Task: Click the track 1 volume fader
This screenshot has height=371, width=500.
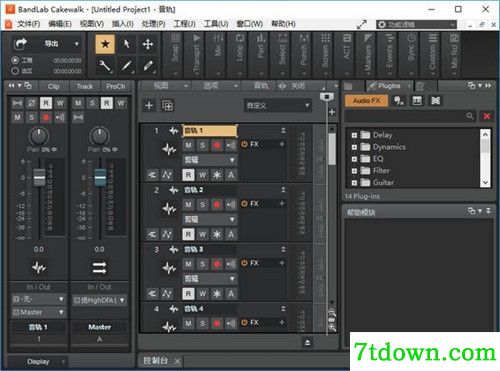Action: (x=39, y=178)
